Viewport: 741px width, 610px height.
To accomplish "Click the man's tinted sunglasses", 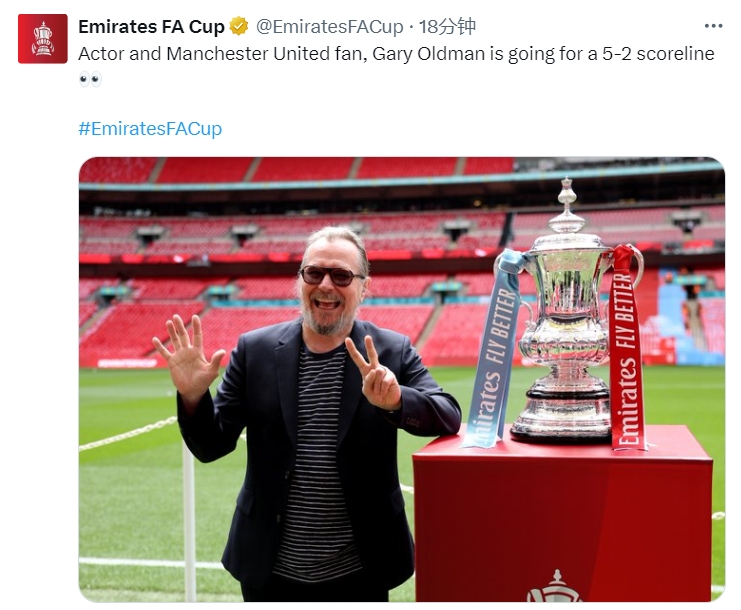I will pos(331,275).
